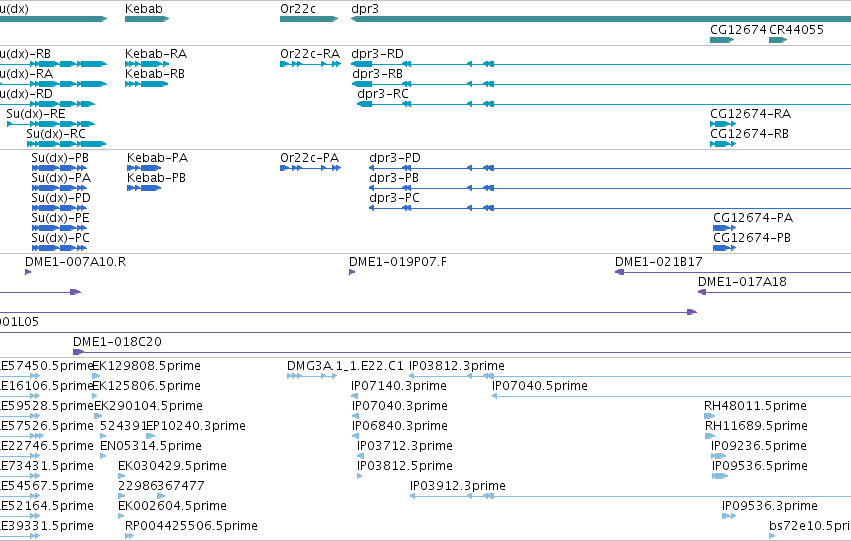Select EST IP03812.5prime

point(404,467)
